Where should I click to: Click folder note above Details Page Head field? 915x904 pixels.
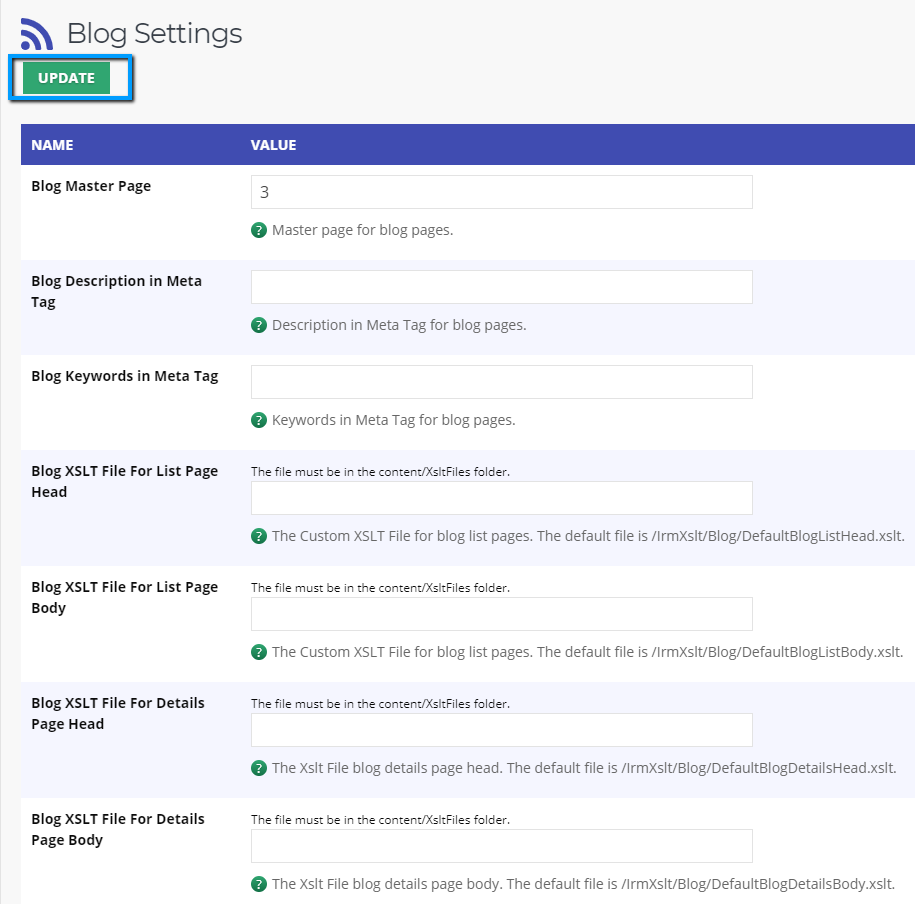tap(380, 704)
